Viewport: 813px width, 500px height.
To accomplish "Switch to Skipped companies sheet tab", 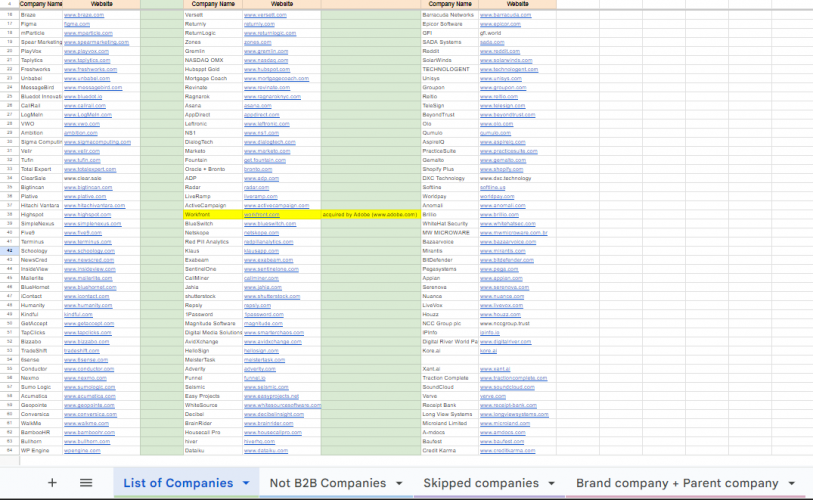I will click(481, 483).
